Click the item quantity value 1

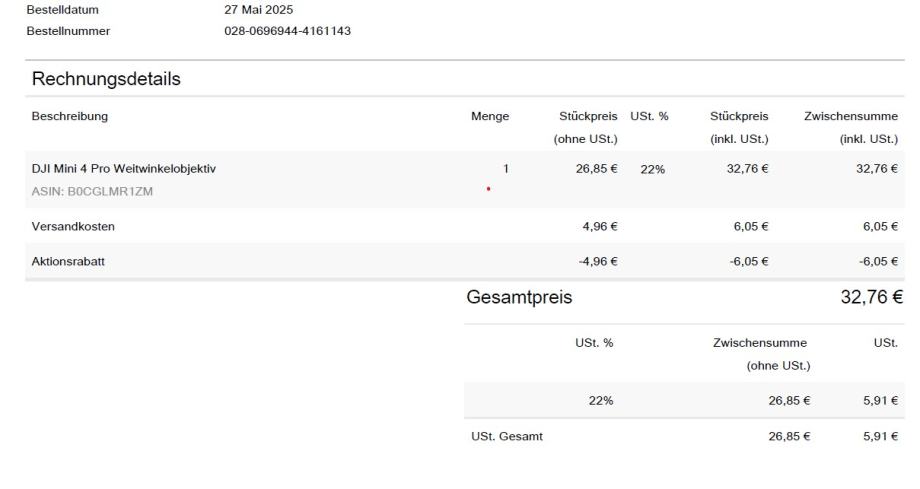point(506,169)
